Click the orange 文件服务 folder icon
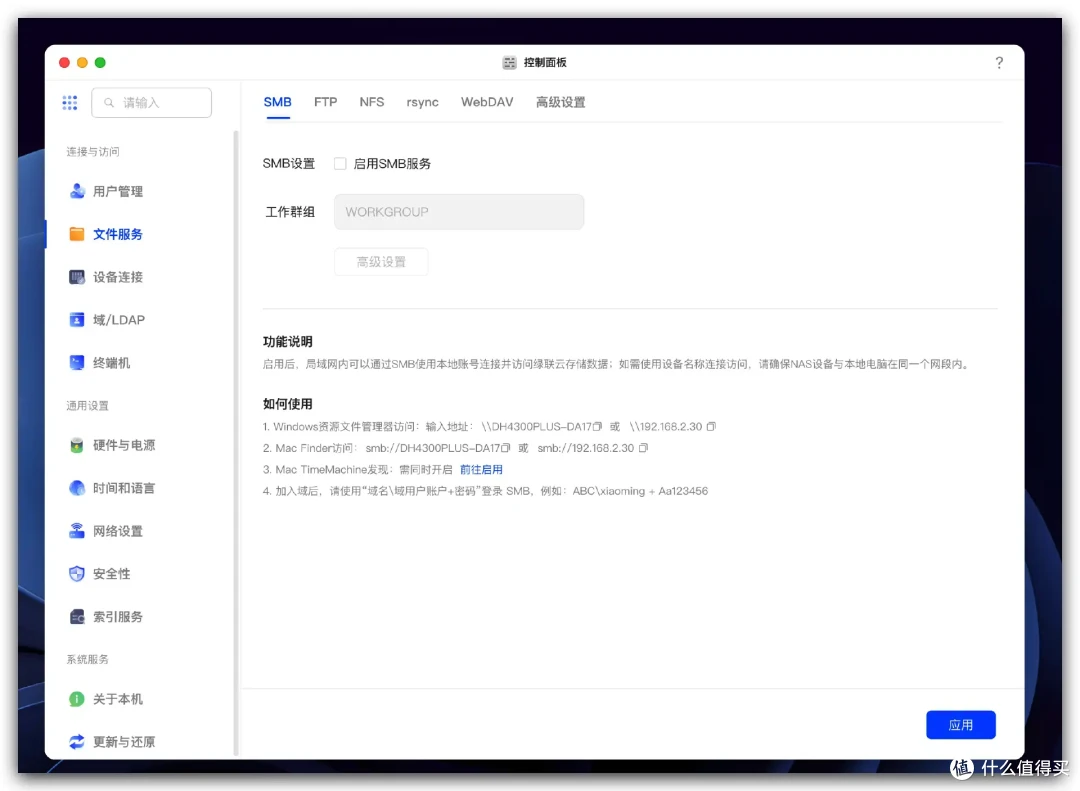The width and height of the screenshot is (1080, 791). (x=77, y=234)
